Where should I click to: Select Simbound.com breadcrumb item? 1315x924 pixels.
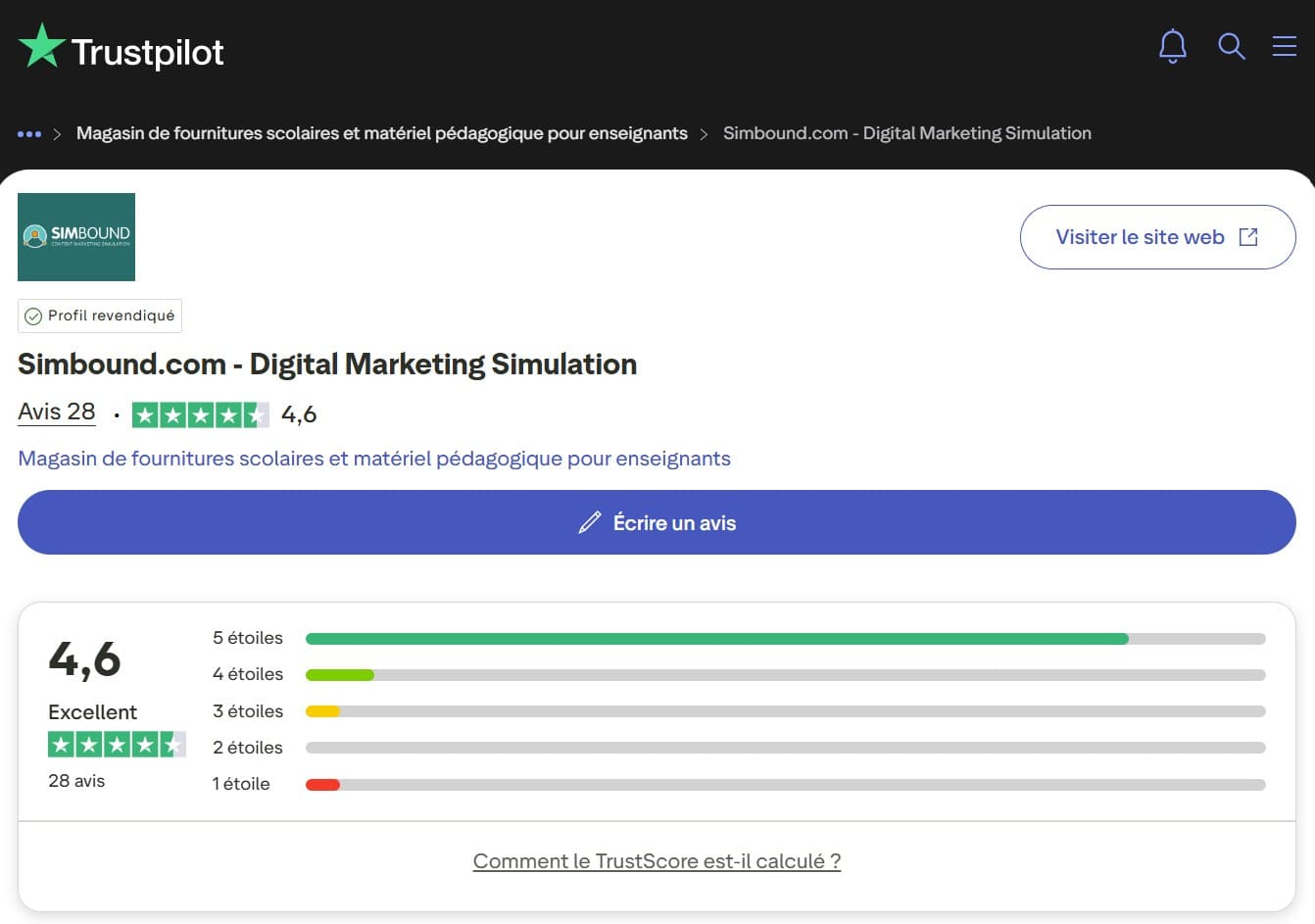(x=906, y=133)
